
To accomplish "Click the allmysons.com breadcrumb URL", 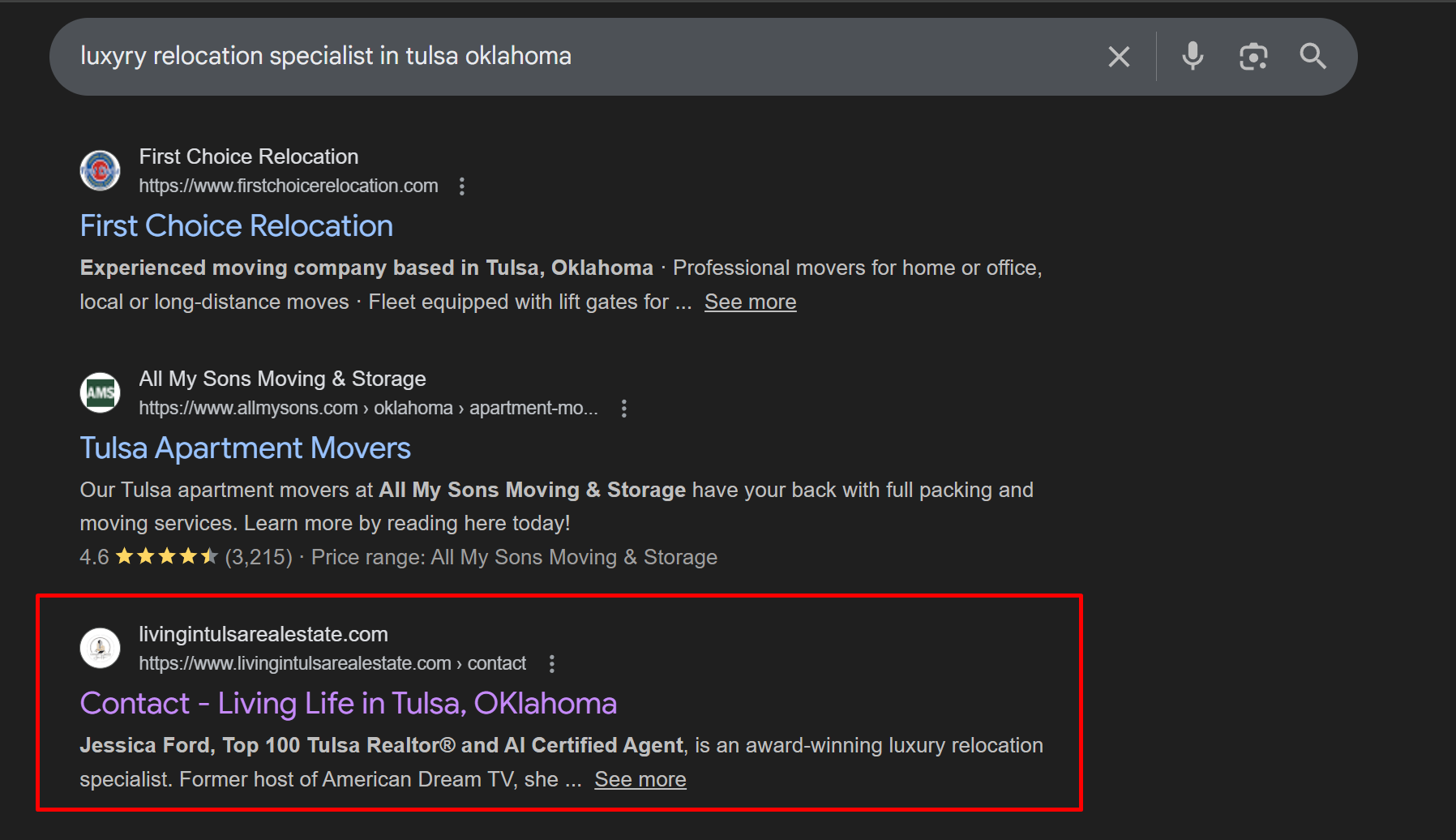I will (368, 408).
